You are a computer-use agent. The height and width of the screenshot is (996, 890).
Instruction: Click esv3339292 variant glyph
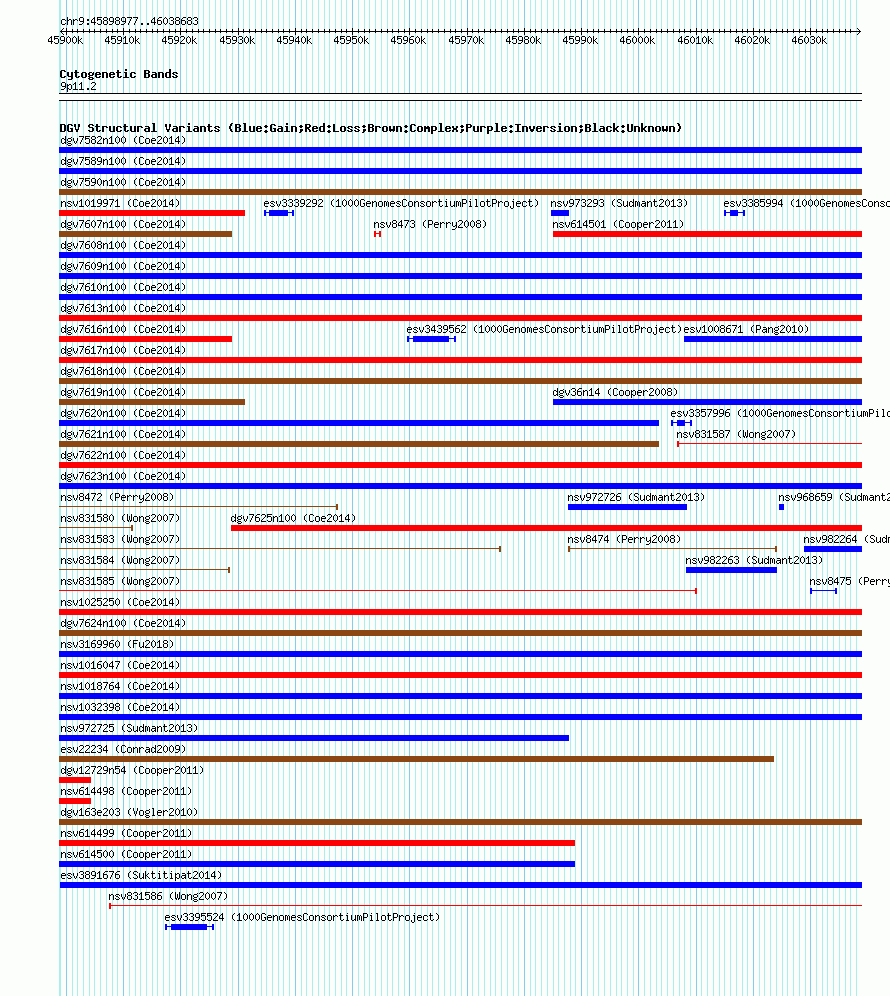[279, 213]
